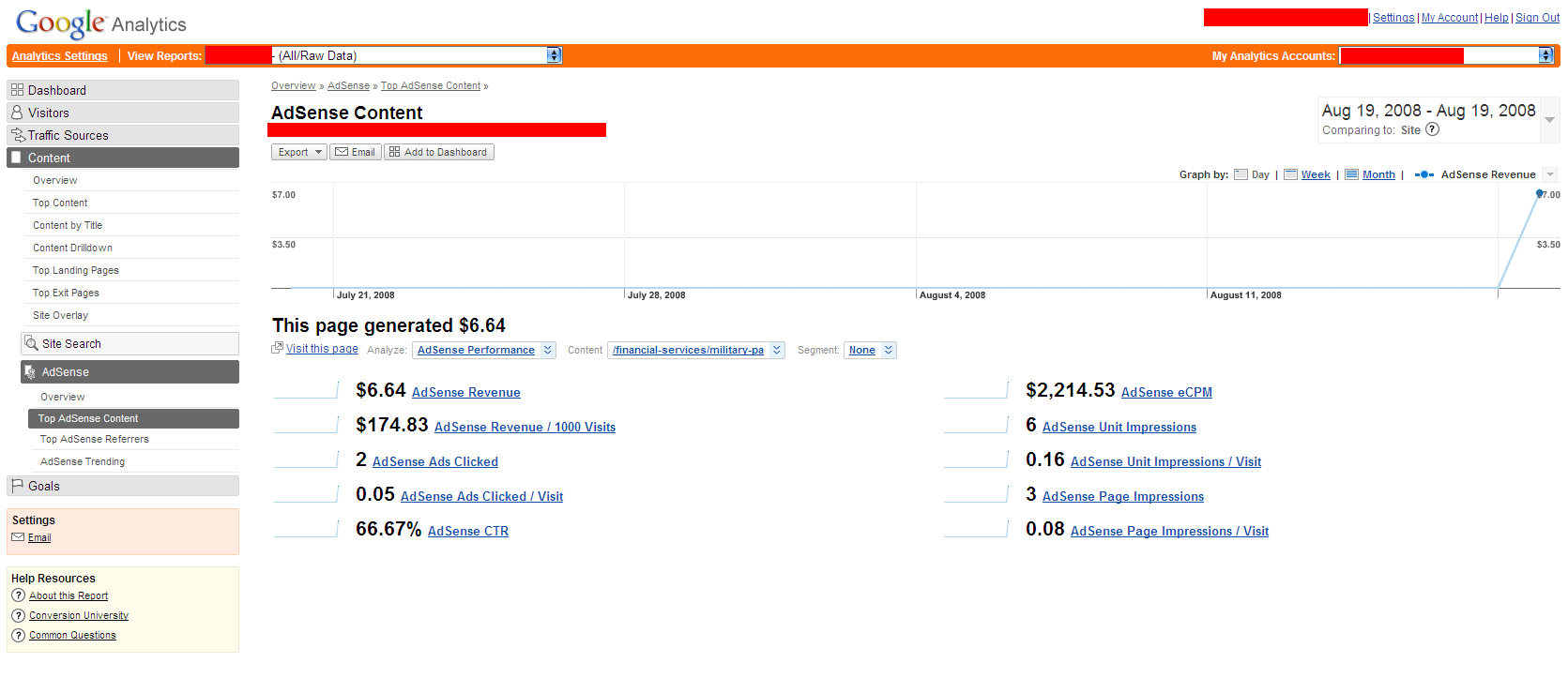The width and height of the screenshot is (1568, 693).
Task: Open the Help link in header
Action: [1497, 18]
